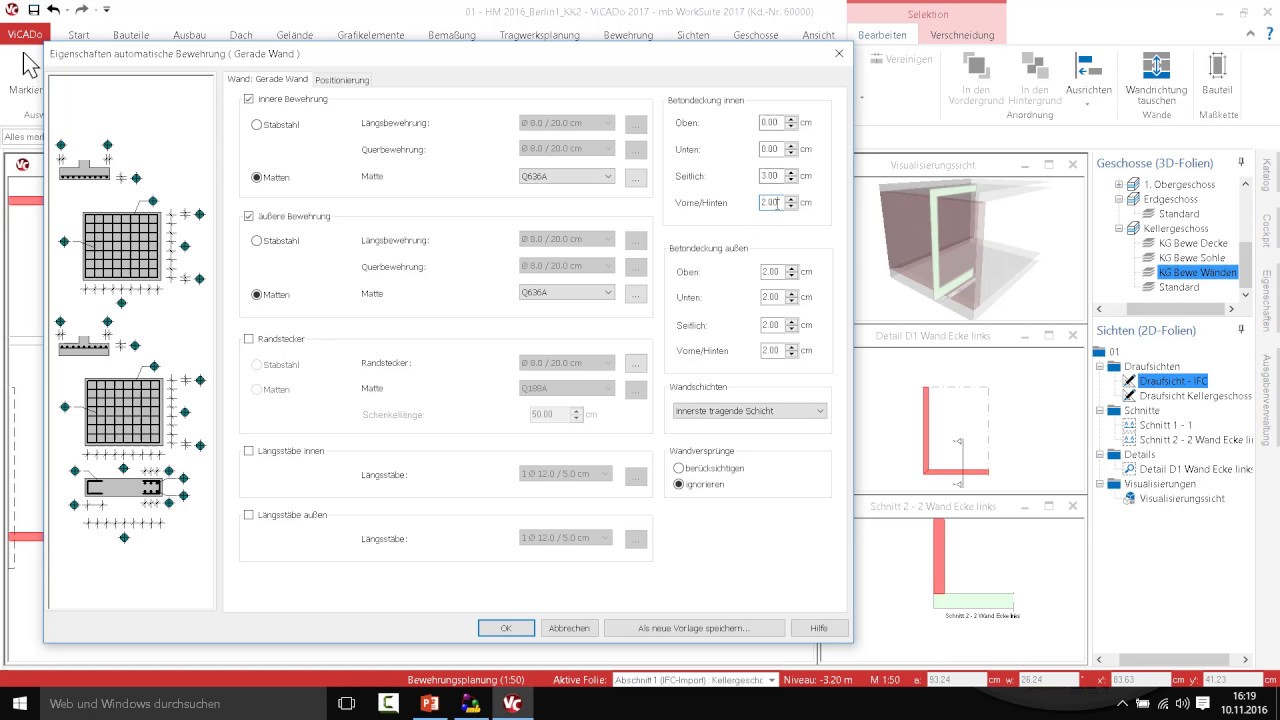
Task: Enable the Randstecker checkbox
Action: coord(249,339)
